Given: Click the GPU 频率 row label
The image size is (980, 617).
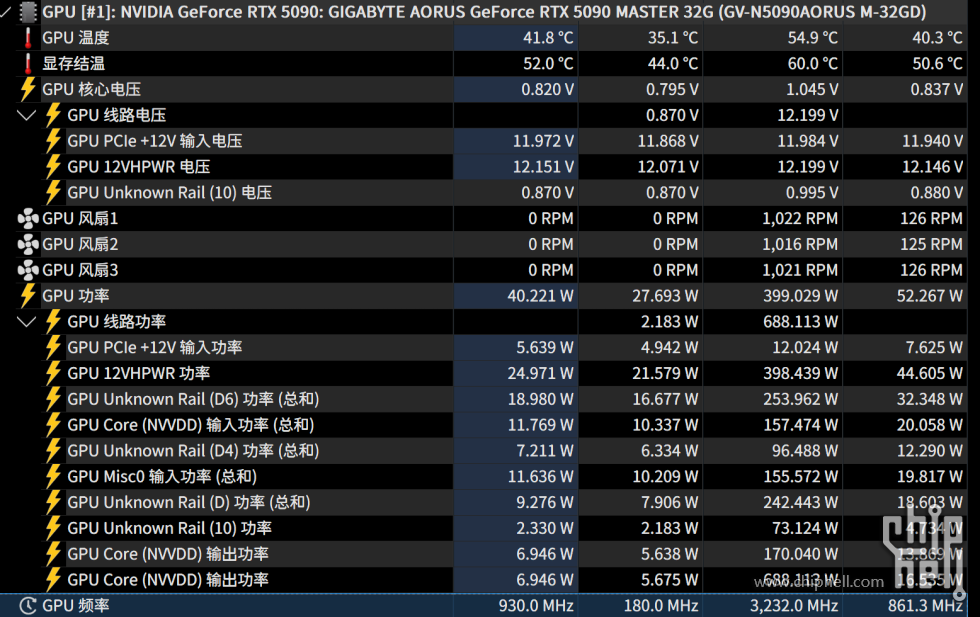Looking at the screenshot, I should coord(76,605).
